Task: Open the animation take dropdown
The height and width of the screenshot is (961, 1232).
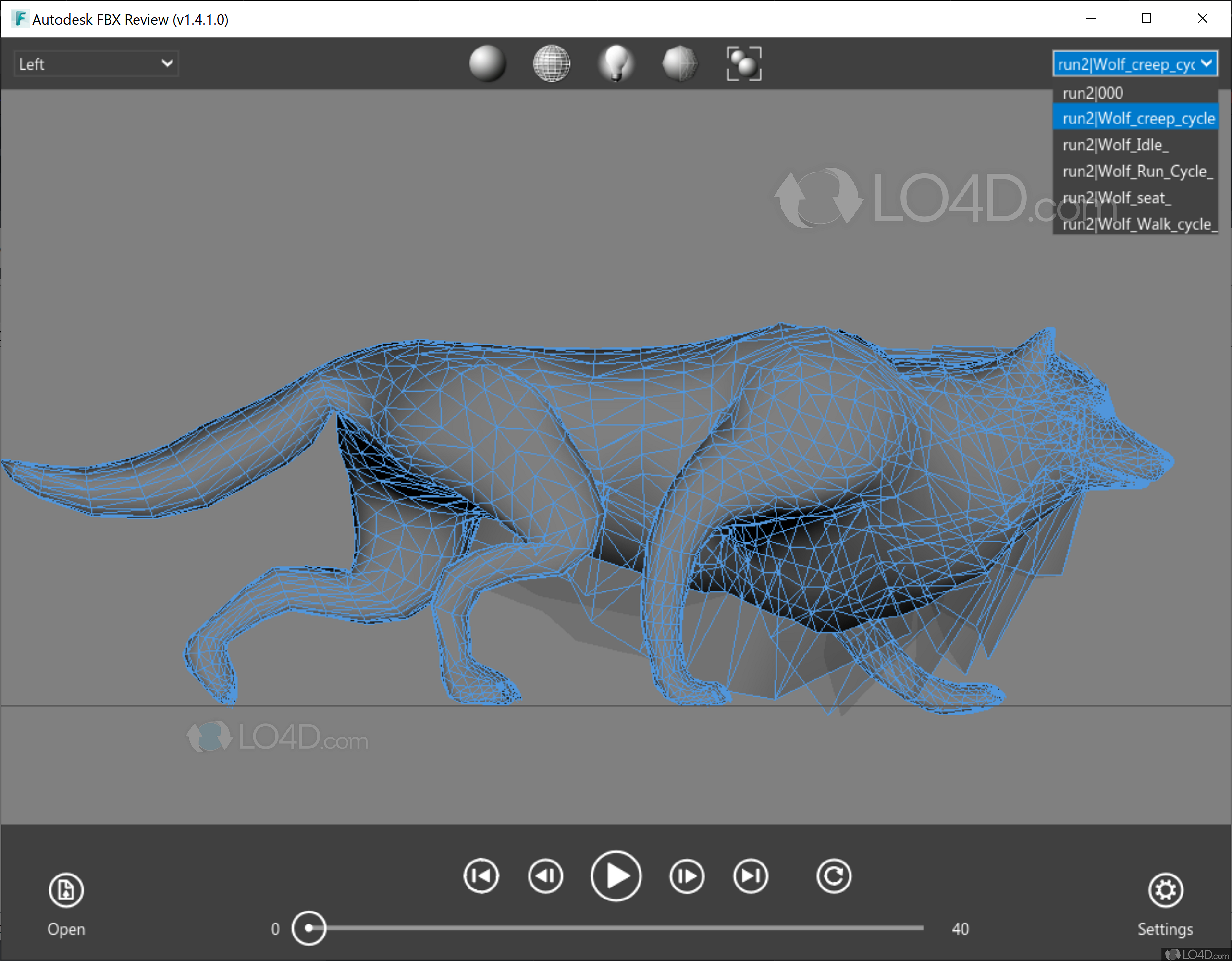Action: tap(1135, 64)
